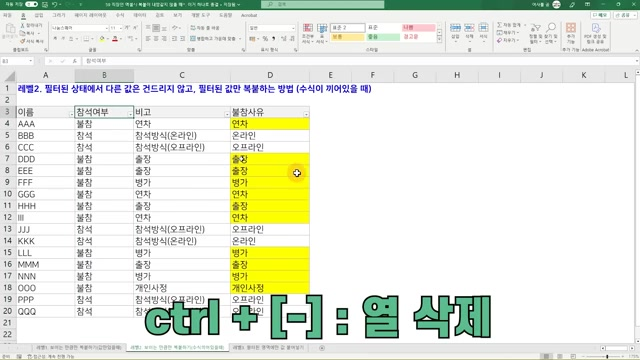
Task: Click the Save icon in quick access toolbar
Action: tap(45, 4)
